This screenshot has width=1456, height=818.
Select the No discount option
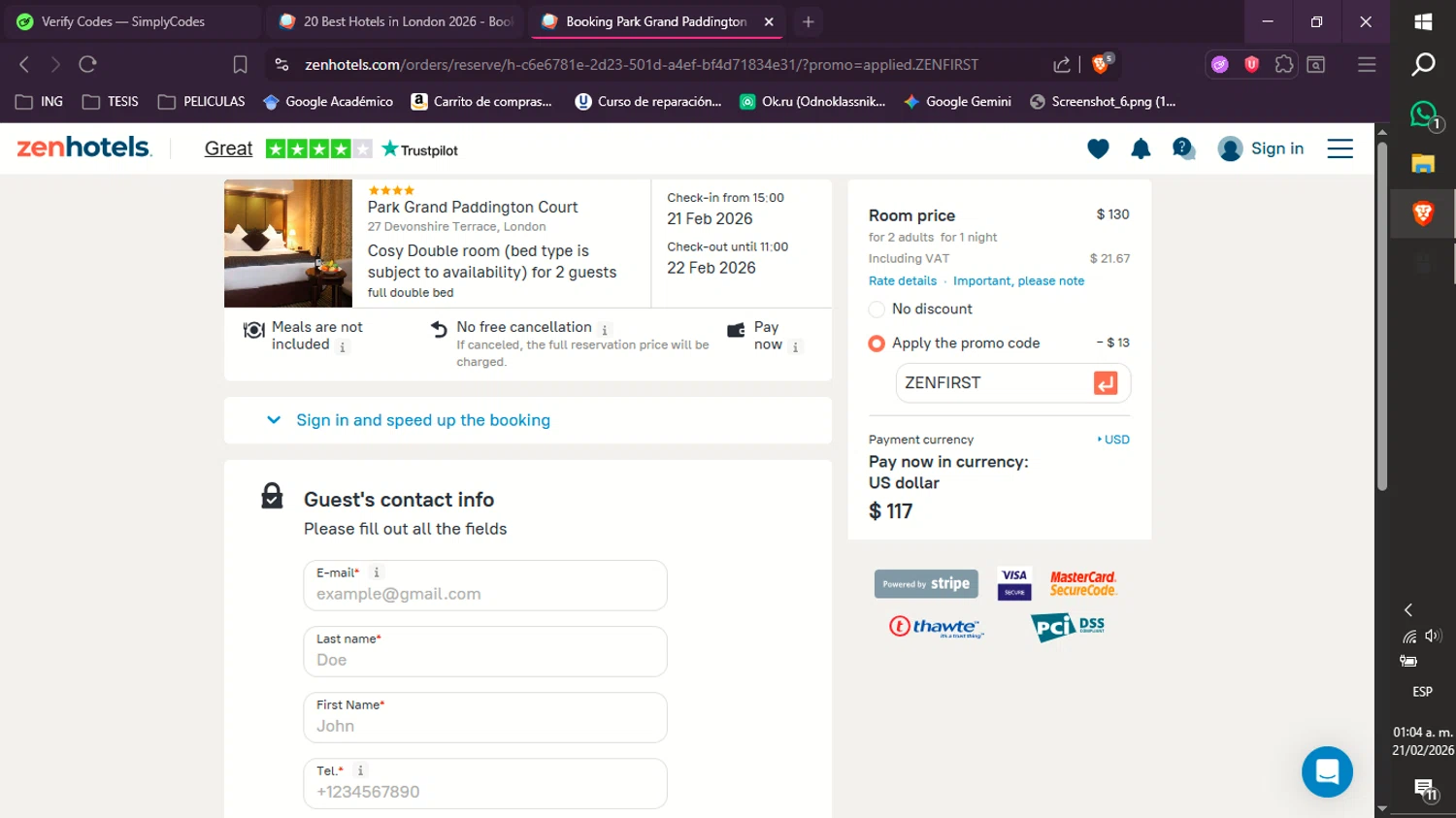[x=877, y=310]
